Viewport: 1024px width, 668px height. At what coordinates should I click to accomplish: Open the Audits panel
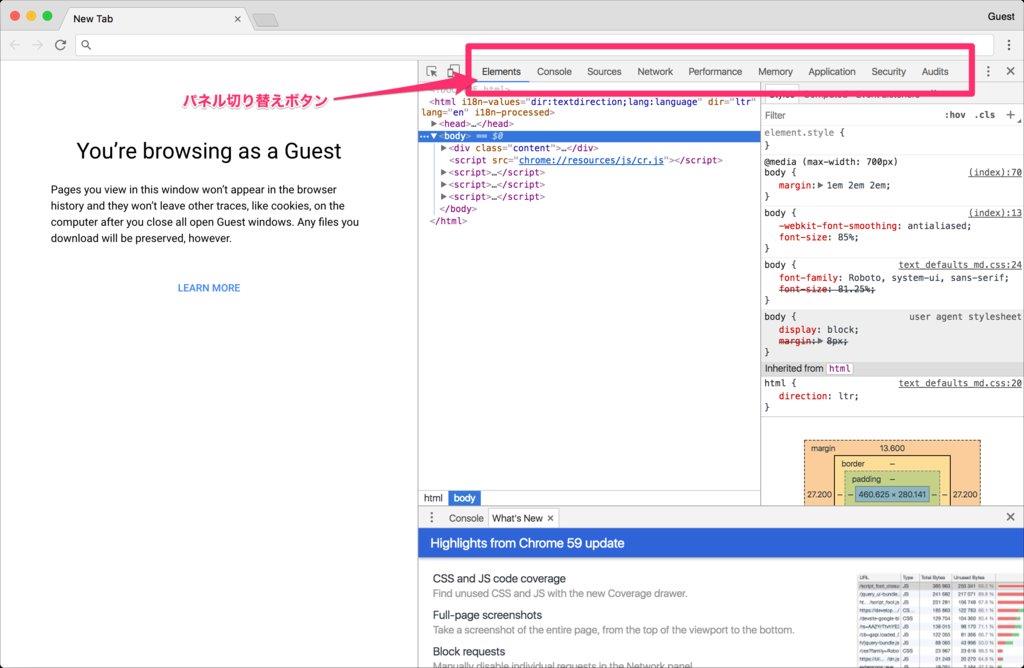click(935, 71)
